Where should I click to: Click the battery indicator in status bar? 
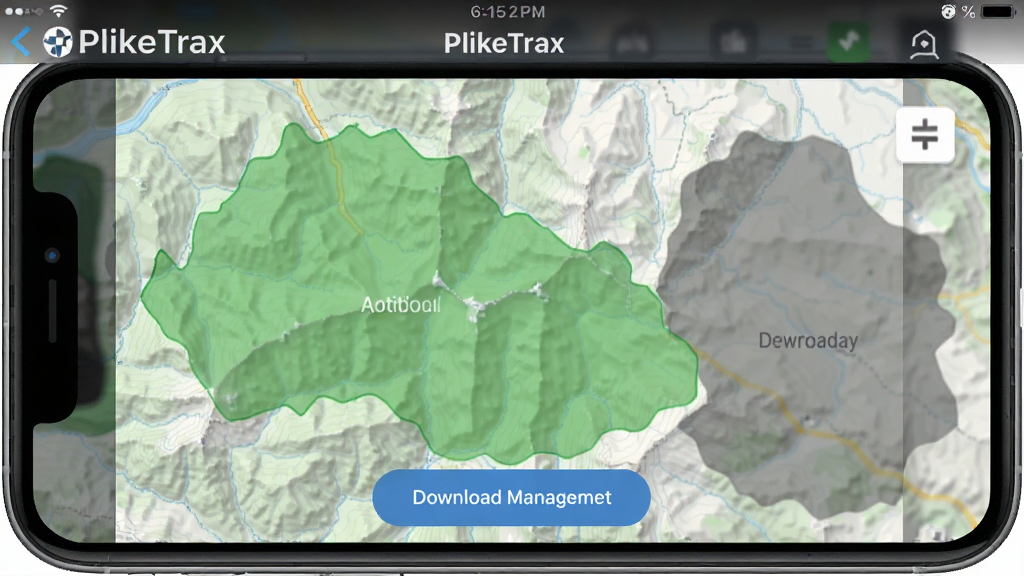pos(997,12)
